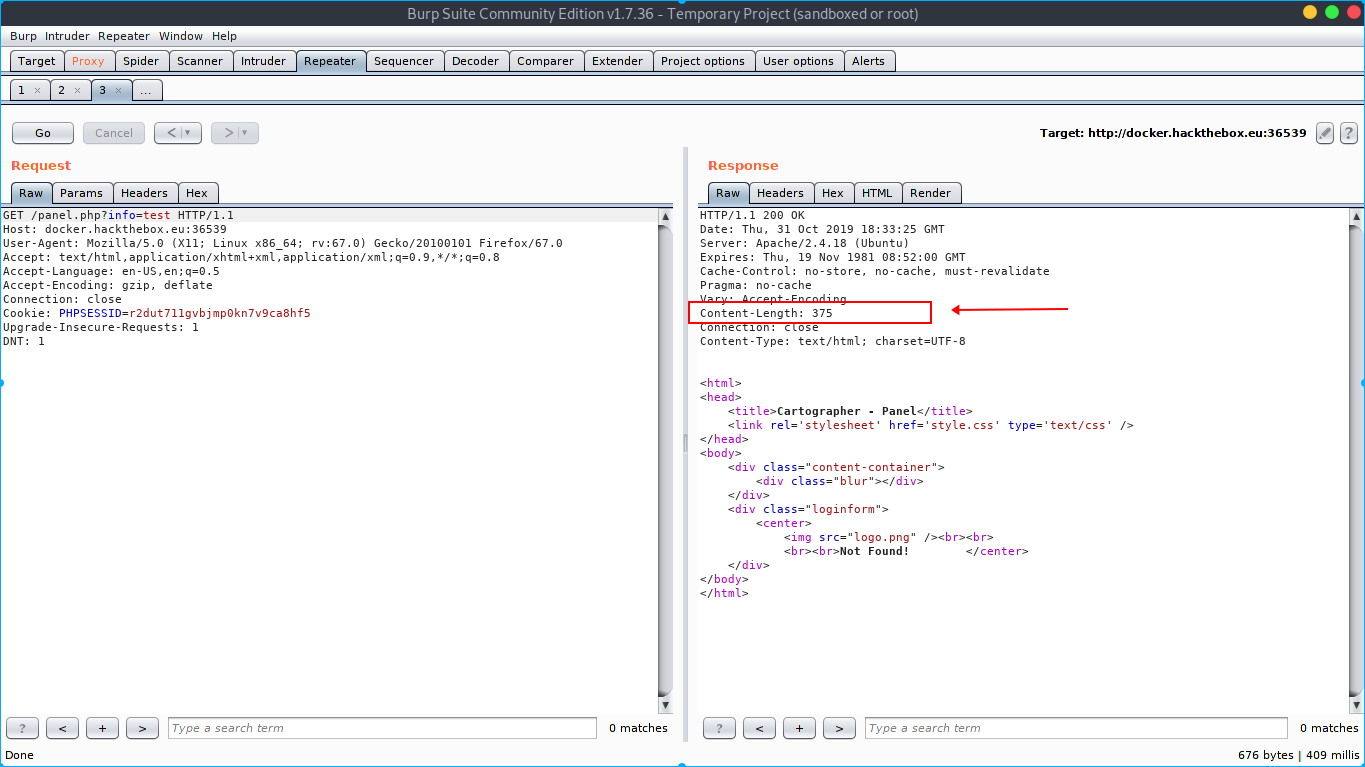Click the GET /panel.php request line
Screen dimensions: 1365x767
[x=118, y=215]
